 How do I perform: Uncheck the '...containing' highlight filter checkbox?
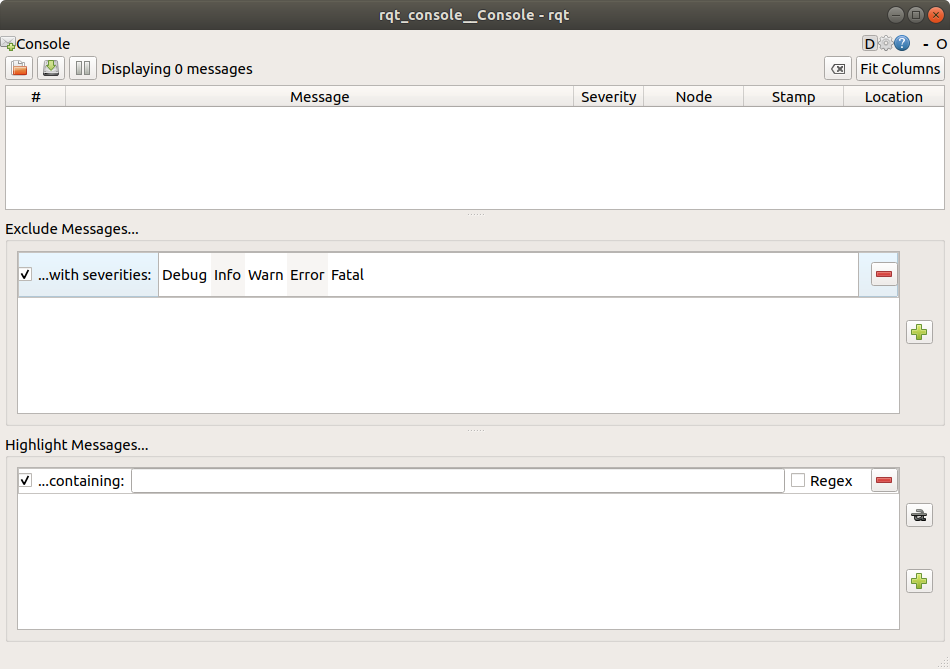pos(26,481)
